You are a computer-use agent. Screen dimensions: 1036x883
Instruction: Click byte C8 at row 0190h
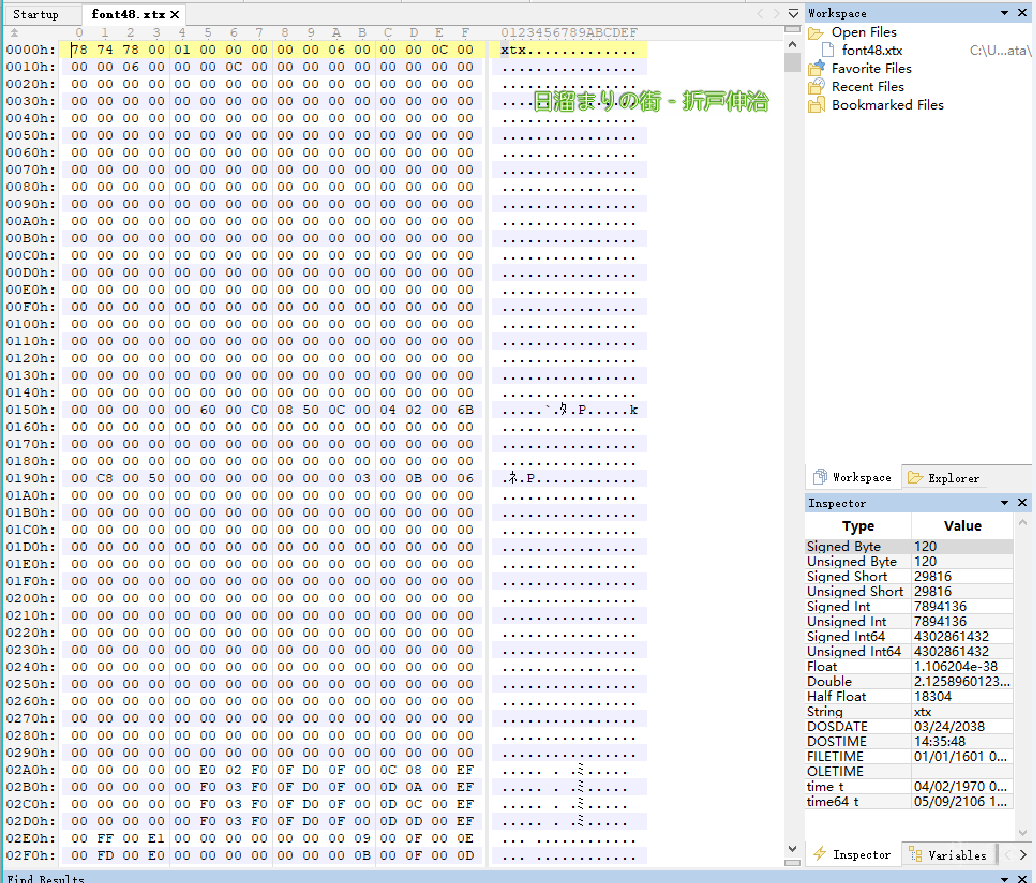pyautogui.click(x=105, y=479)
